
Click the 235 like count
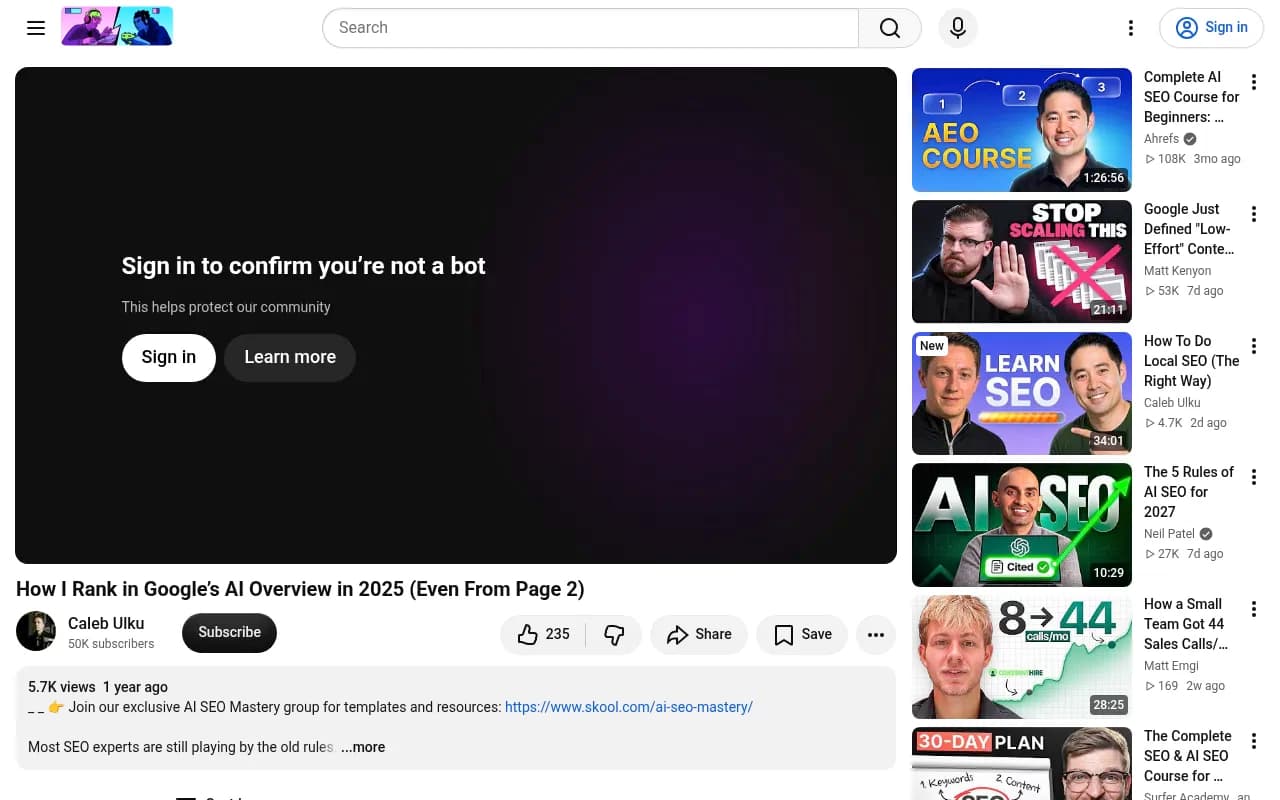pyautogui.click(x=558, y=634)
